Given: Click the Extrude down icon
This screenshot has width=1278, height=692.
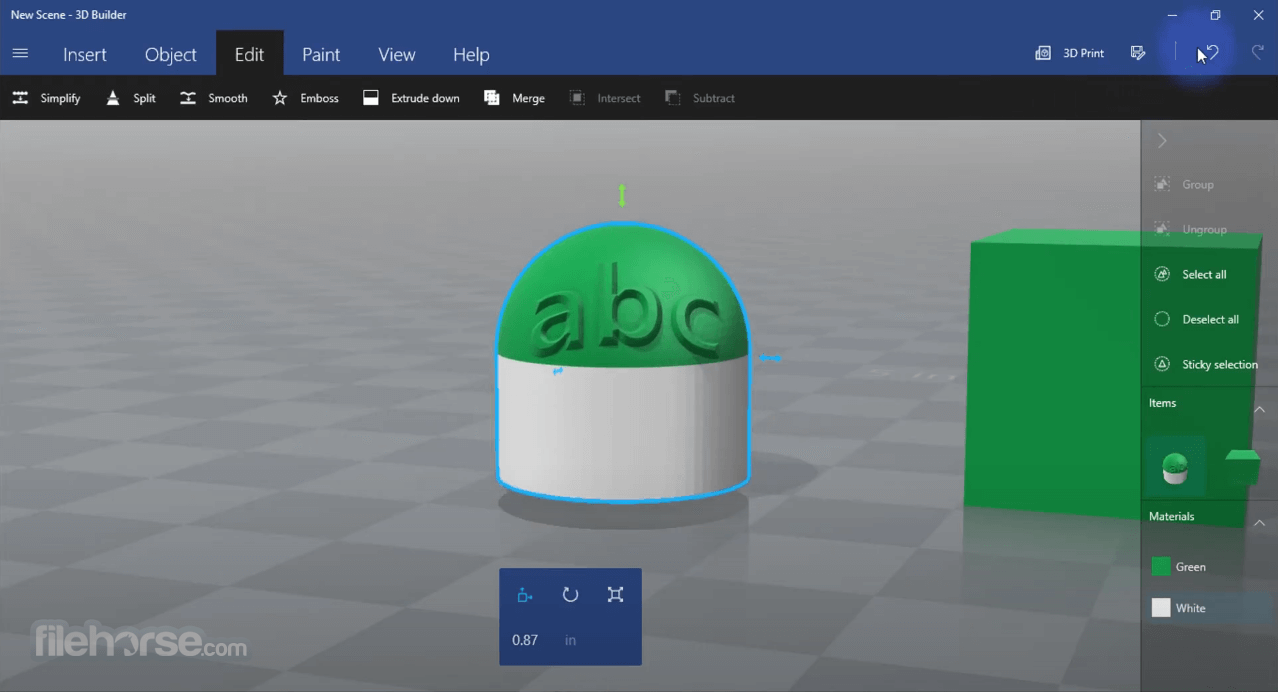Looking at the screenshot, I should coord(371,98).
